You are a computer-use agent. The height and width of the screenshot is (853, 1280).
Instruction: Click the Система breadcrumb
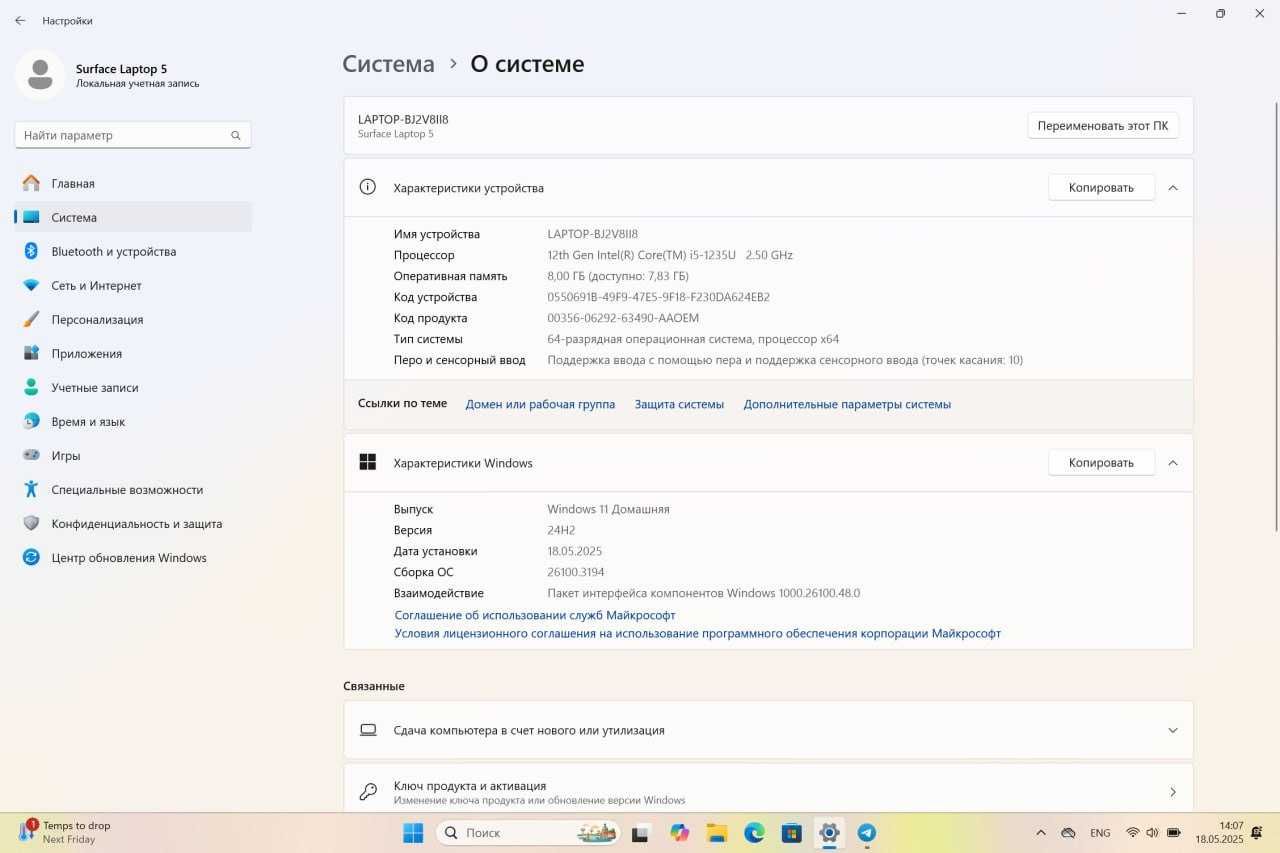[x=388, y=64]
